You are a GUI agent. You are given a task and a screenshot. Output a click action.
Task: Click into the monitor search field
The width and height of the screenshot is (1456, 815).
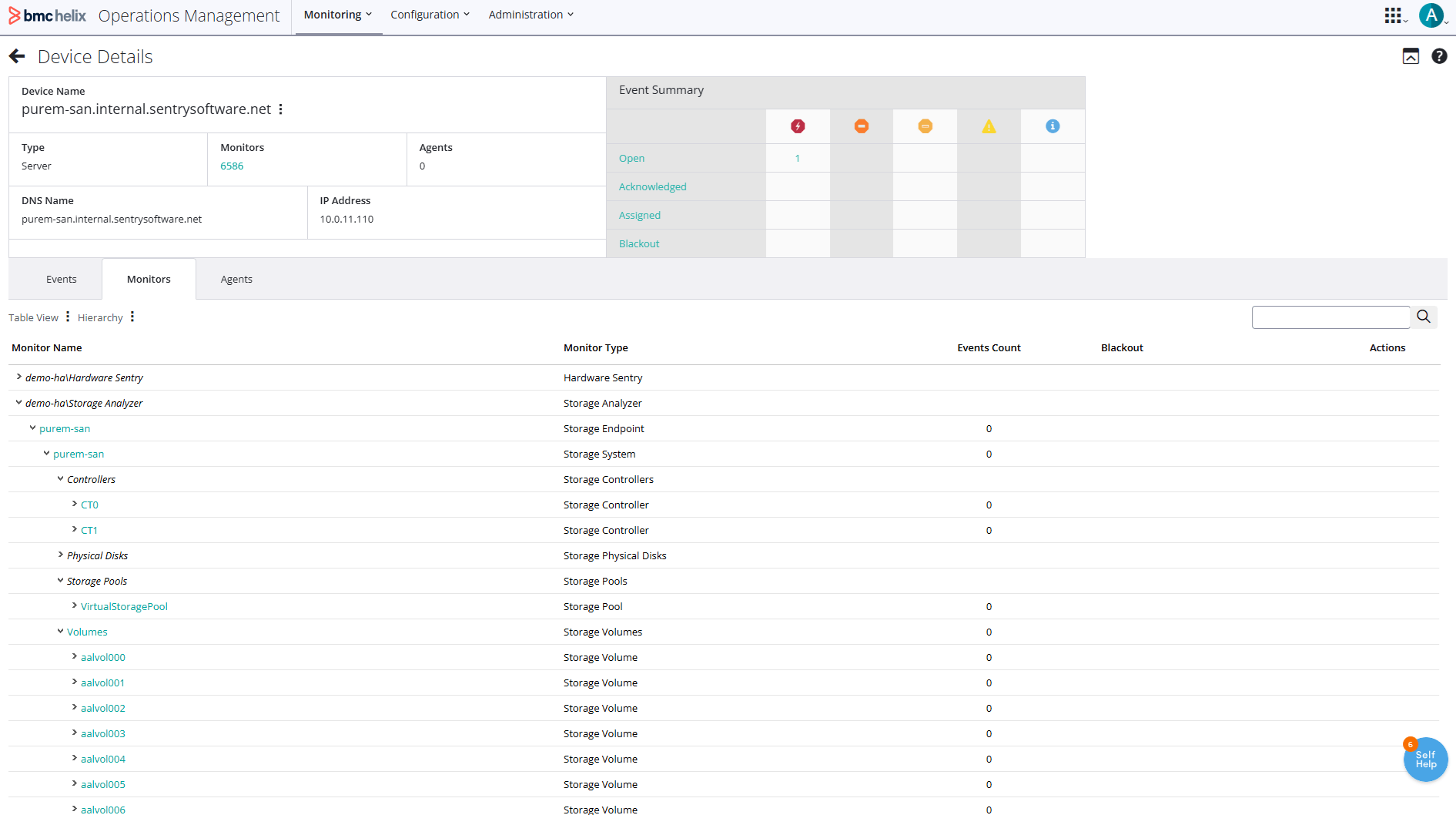pyautogui.click(x=1330, y=317)
